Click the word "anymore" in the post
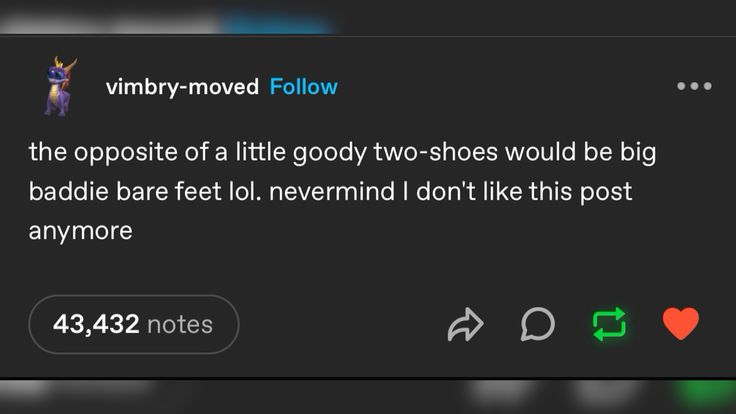736x414 pixels. (81, 230)
